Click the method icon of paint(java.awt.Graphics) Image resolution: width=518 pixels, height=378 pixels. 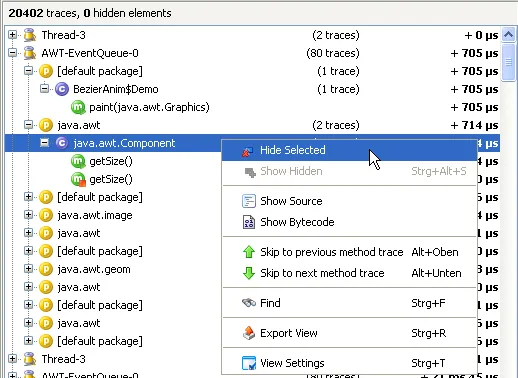(x=78, y=107)
